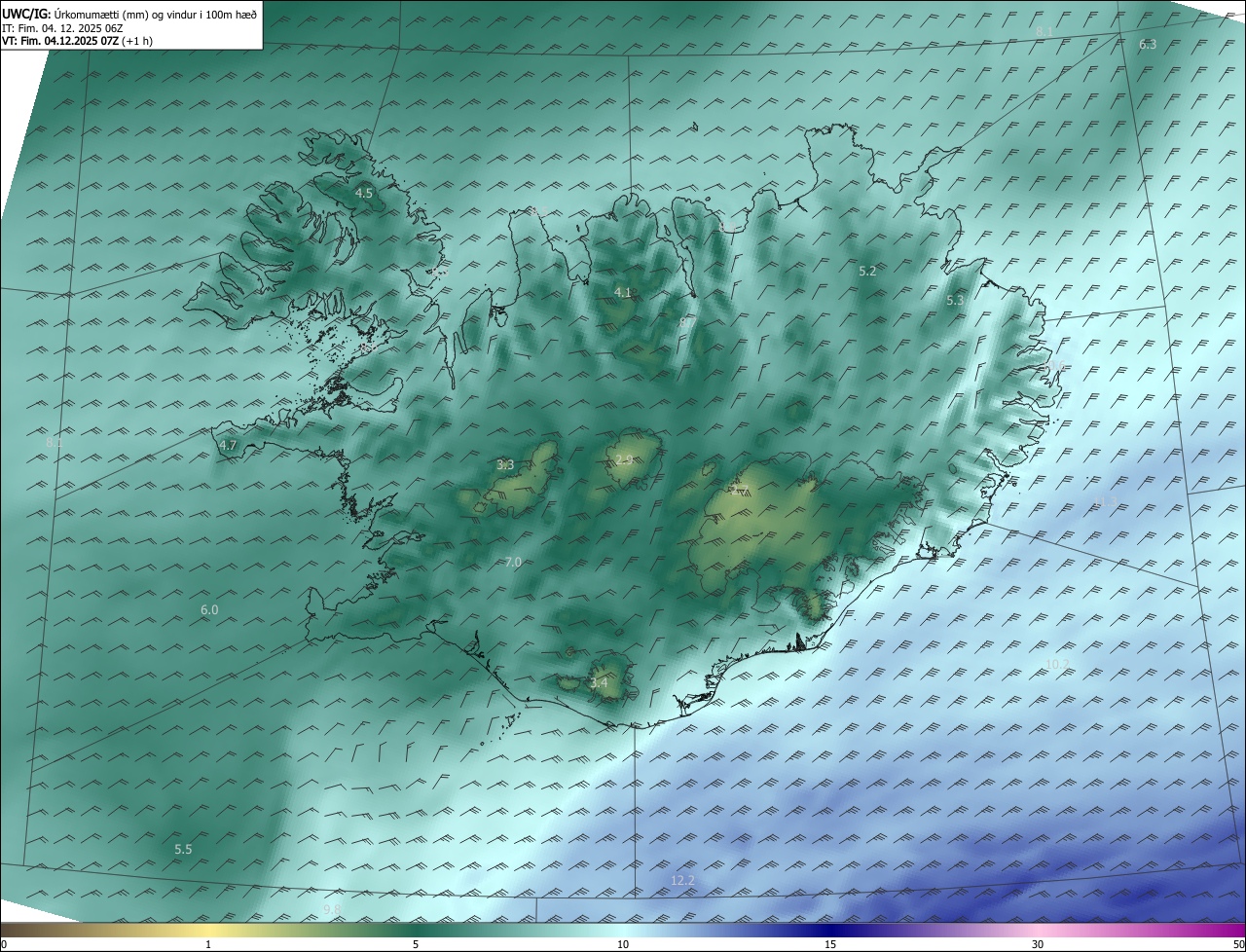Click the 4.7 value on the Snæfellsnes peninsula
1246x952 pixels.
[x=228, y=446]
